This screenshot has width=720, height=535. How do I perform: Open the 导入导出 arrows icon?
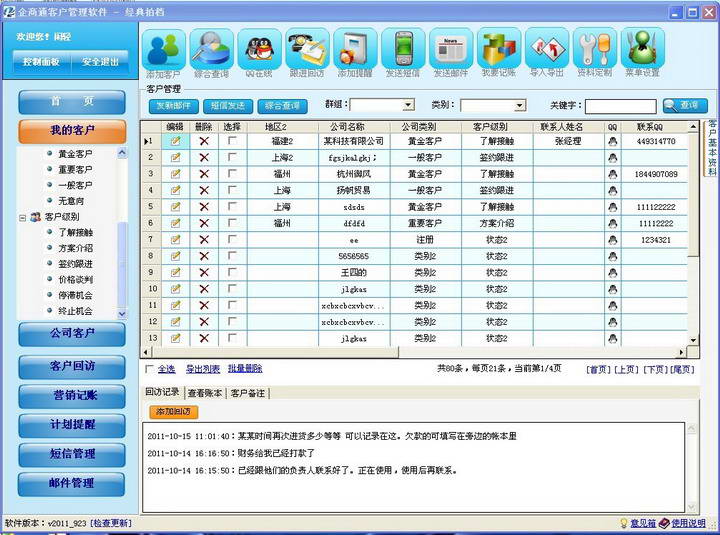click(x=546, y=49)
